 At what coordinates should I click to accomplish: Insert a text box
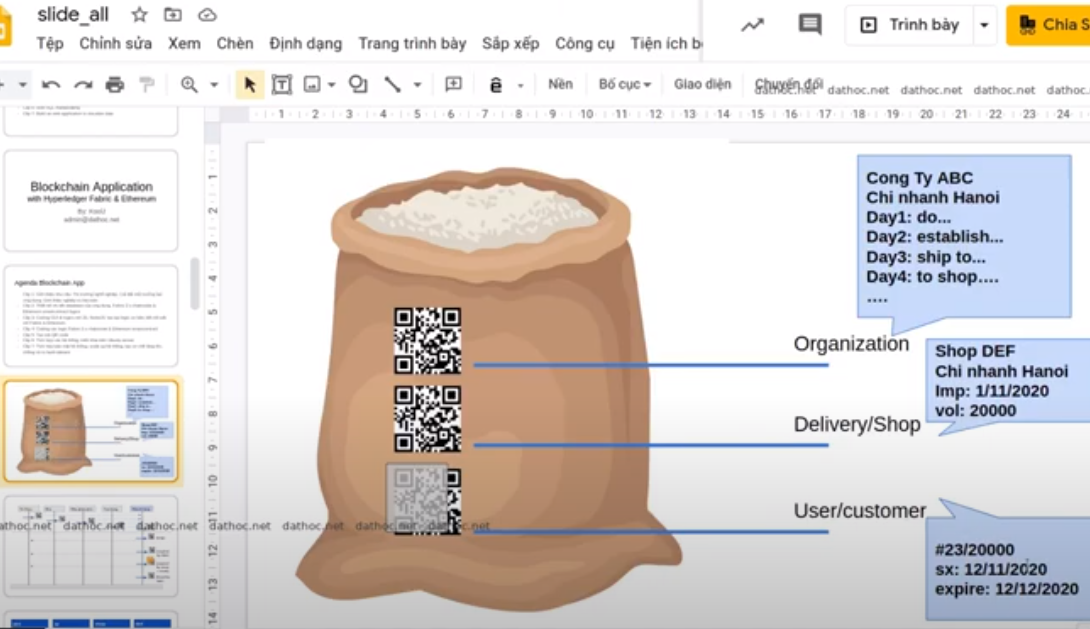(x=282, y=85)
